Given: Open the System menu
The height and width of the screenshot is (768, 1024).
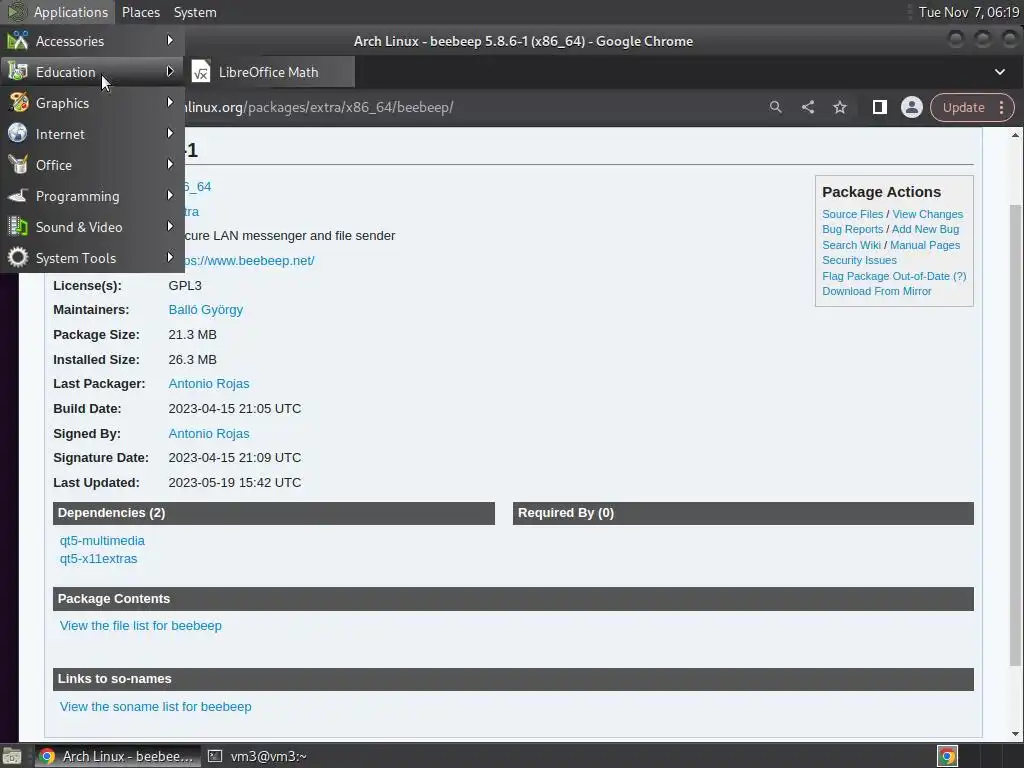Looking at the screenshot, I should pyautogui.click(x=195, y=12).
